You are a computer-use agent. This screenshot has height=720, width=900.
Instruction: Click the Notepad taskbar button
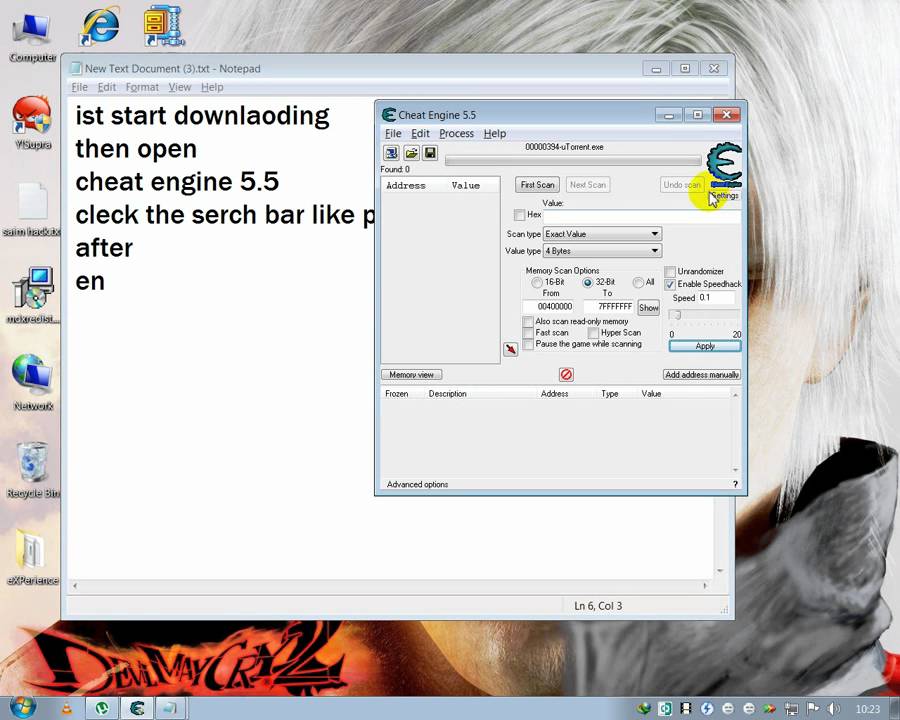point(170,709)
